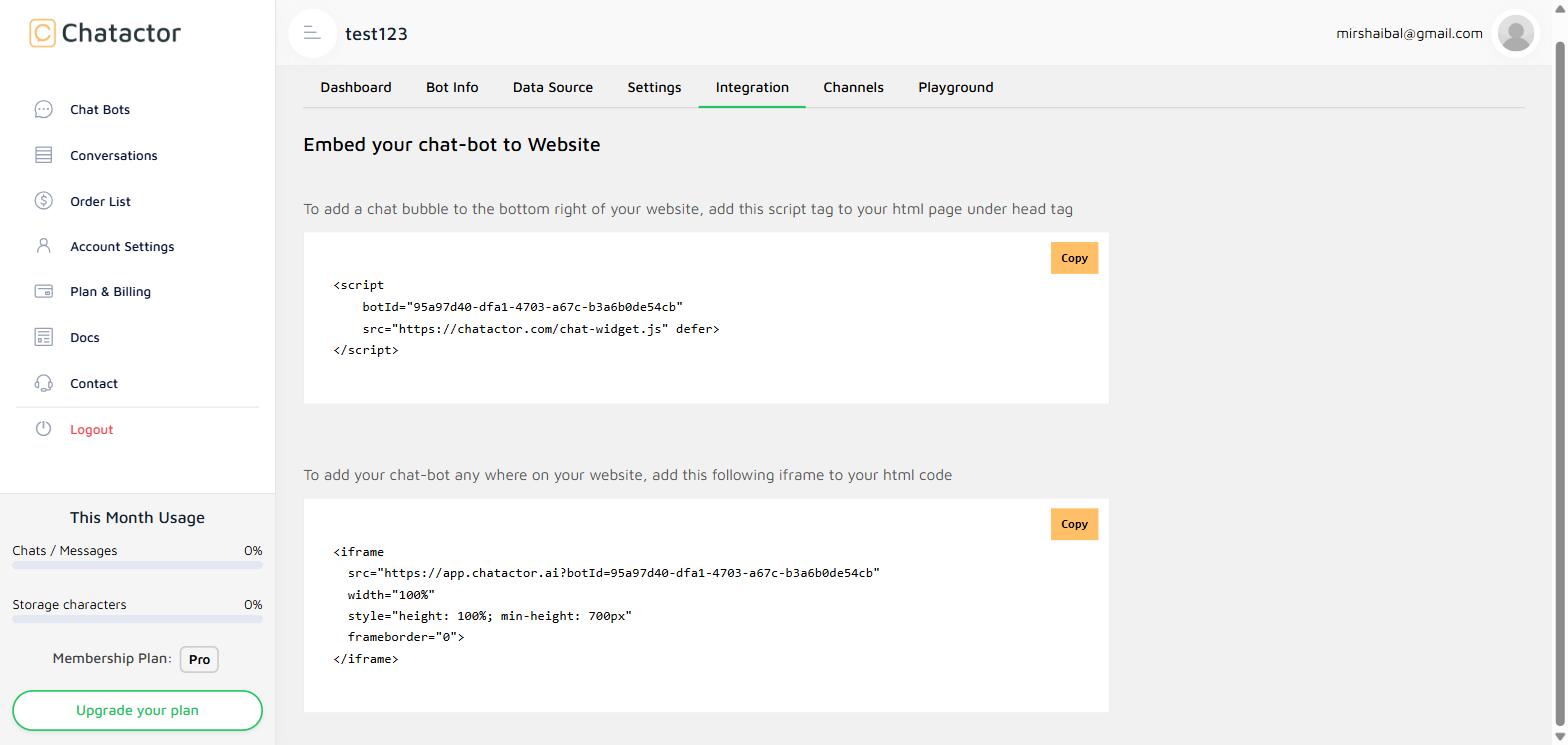Click the test123 bot name title
This screenshot has width=1568, height=745.
pos(376,34)
